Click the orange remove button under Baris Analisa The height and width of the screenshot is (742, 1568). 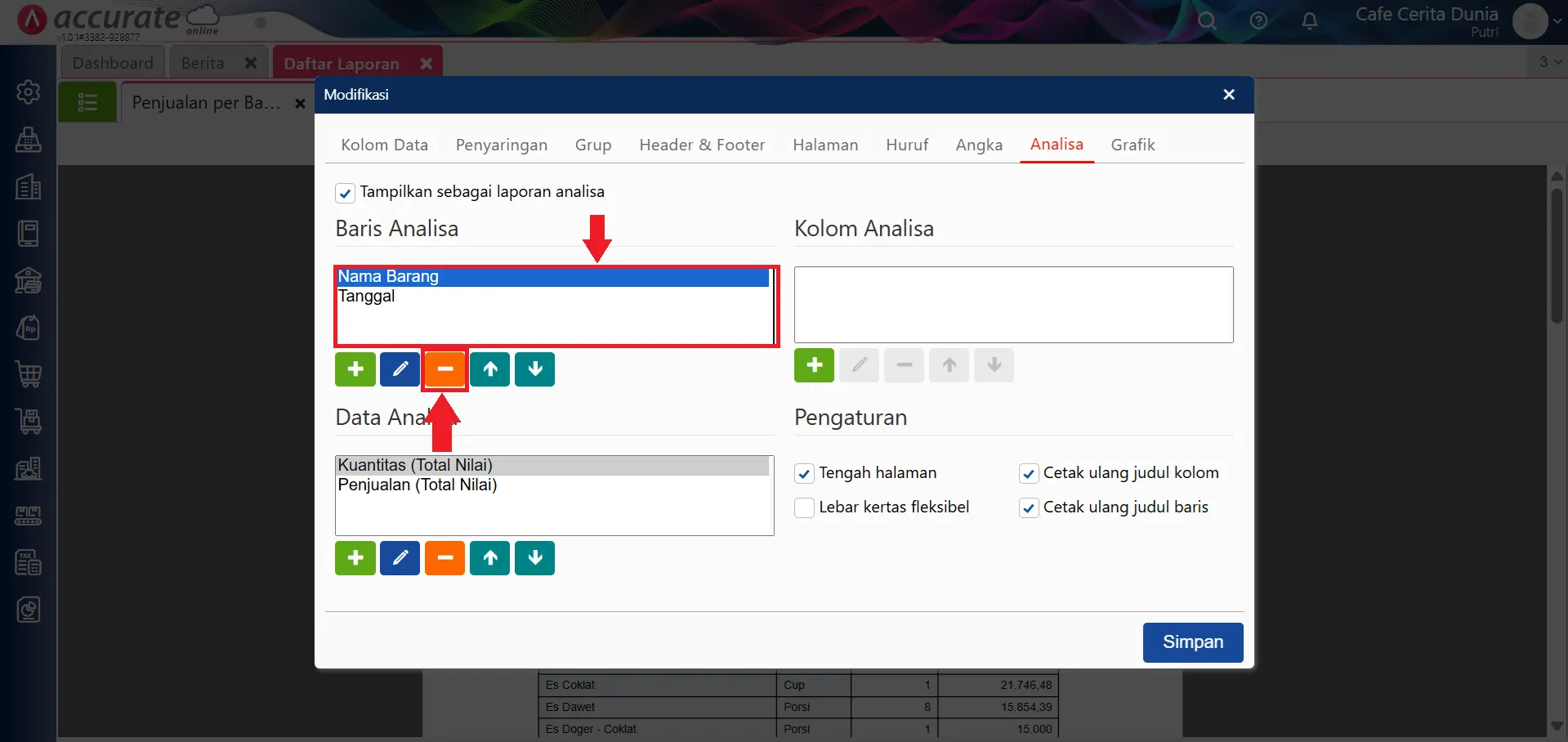444,369
